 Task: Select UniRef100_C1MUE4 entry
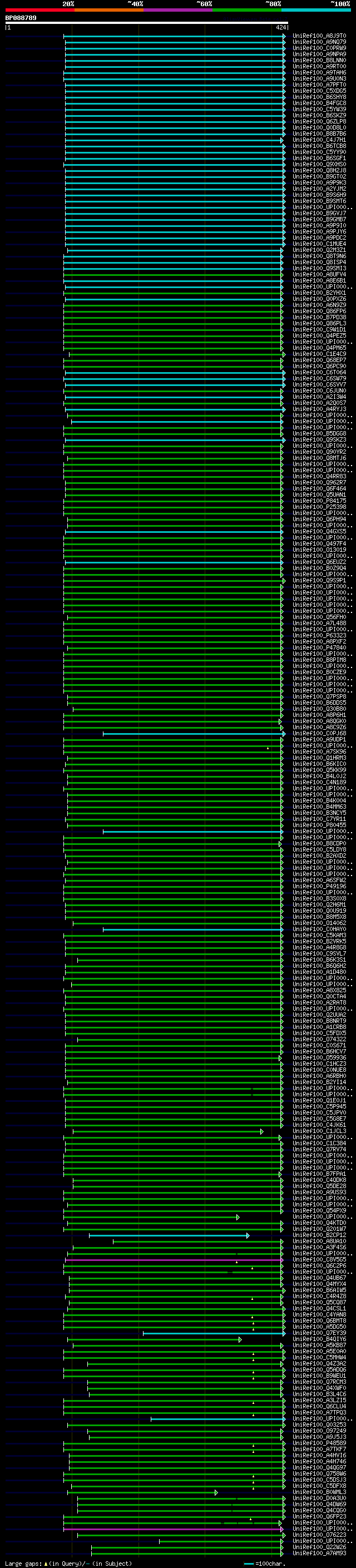pyautogui.click(x=319, y=244)
